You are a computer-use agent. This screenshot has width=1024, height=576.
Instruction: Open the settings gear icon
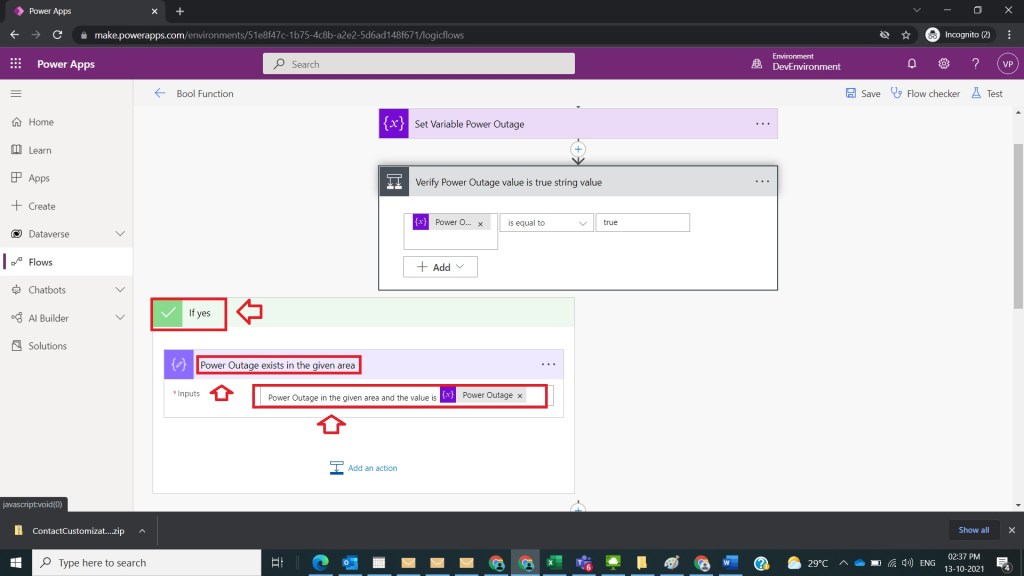click(x=944, y=64)
